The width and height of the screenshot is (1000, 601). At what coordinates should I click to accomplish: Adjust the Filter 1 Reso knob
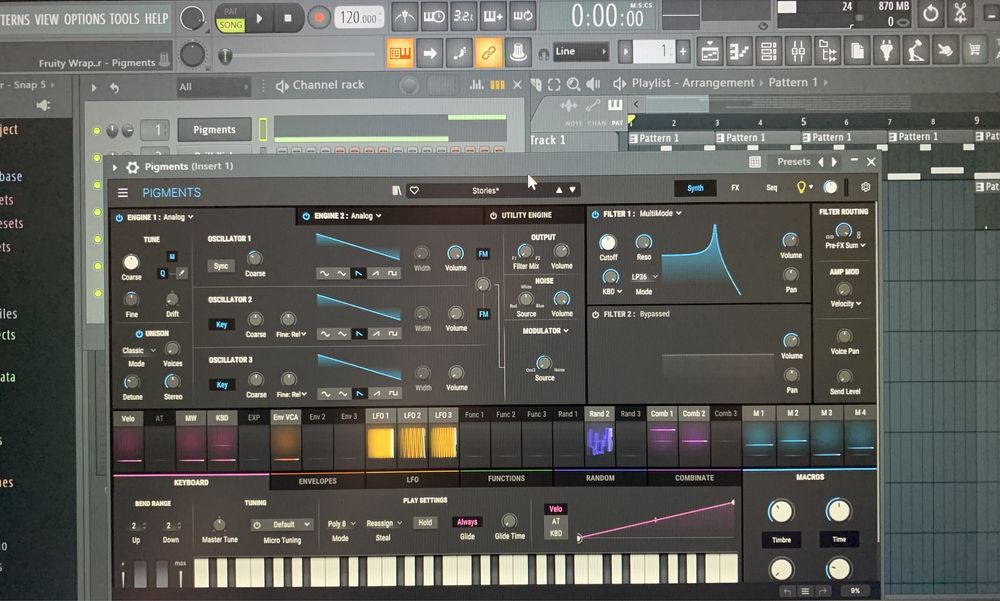(x=643, y=242)
